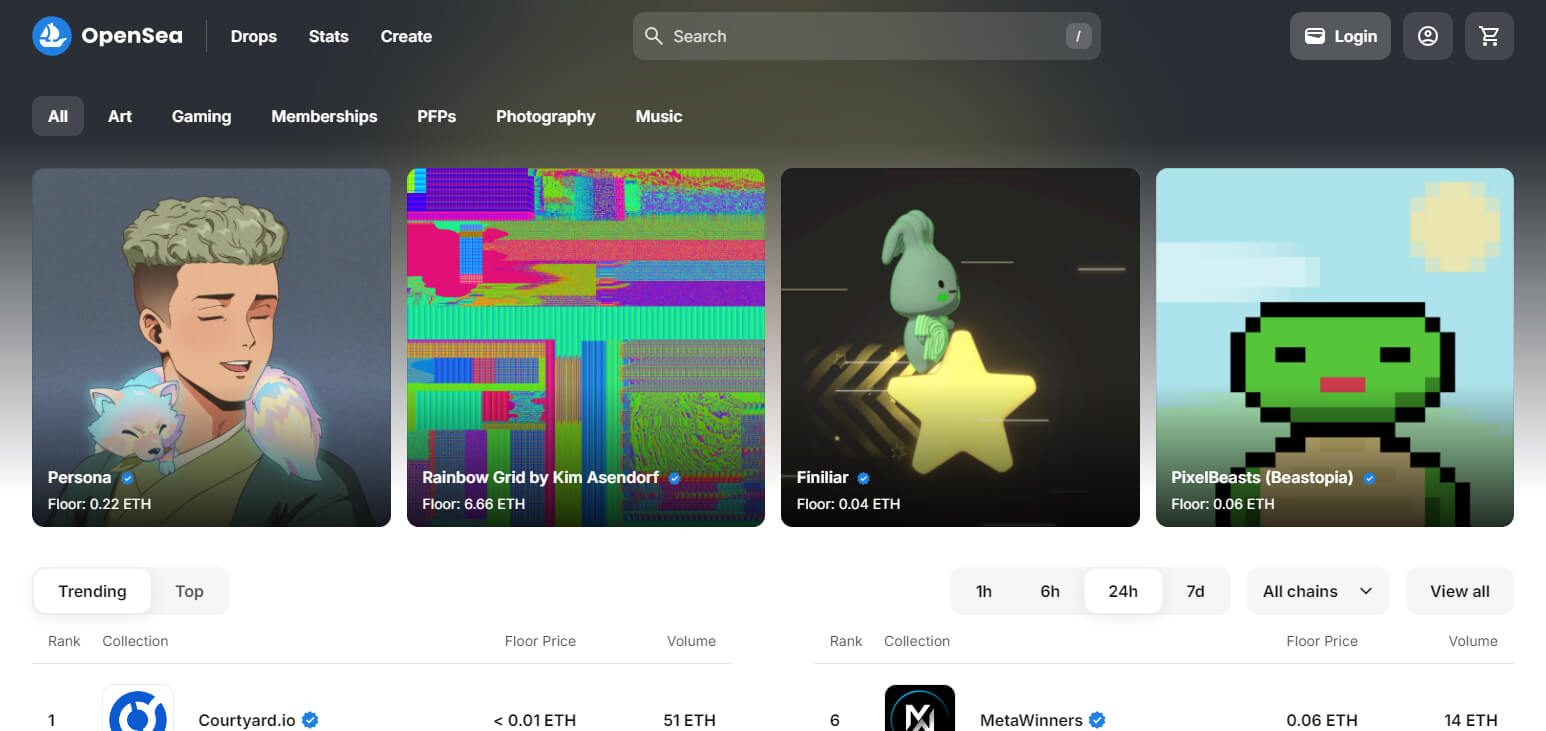Click the search magnifier icon
Image resolution: width=1546 pixels, height=731 pixels.
tap(654, 36)
